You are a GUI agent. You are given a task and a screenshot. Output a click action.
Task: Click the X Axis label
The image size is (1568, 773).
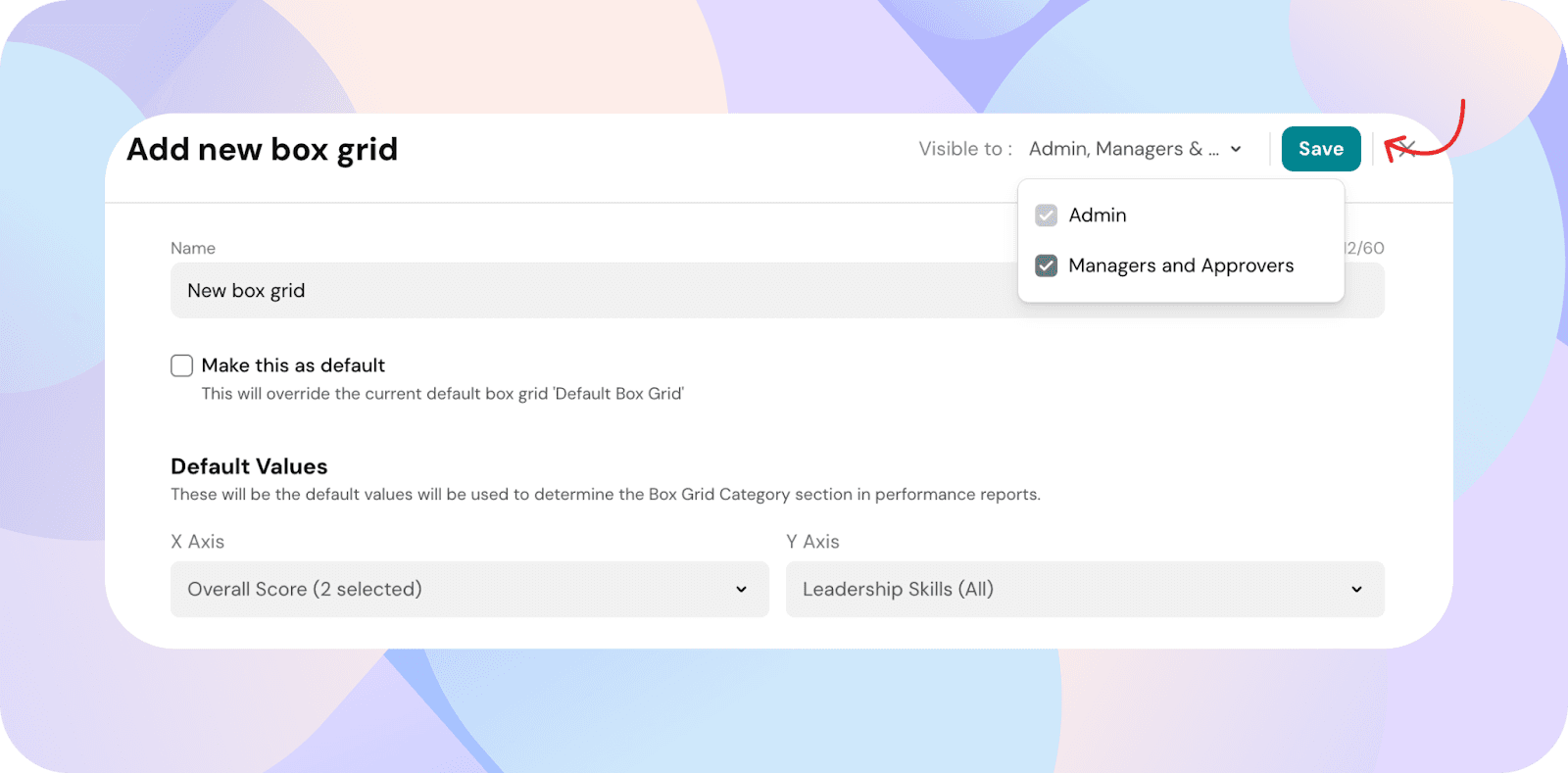coord(197,542)
